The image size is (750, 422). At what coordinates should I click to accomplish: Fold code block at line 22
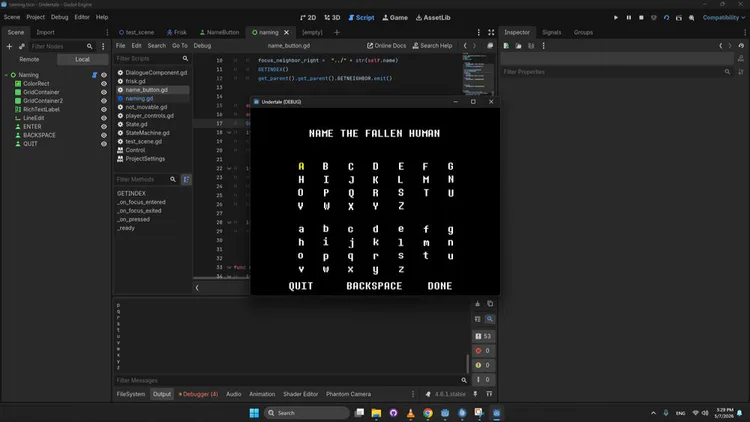[x=229, y=168]
